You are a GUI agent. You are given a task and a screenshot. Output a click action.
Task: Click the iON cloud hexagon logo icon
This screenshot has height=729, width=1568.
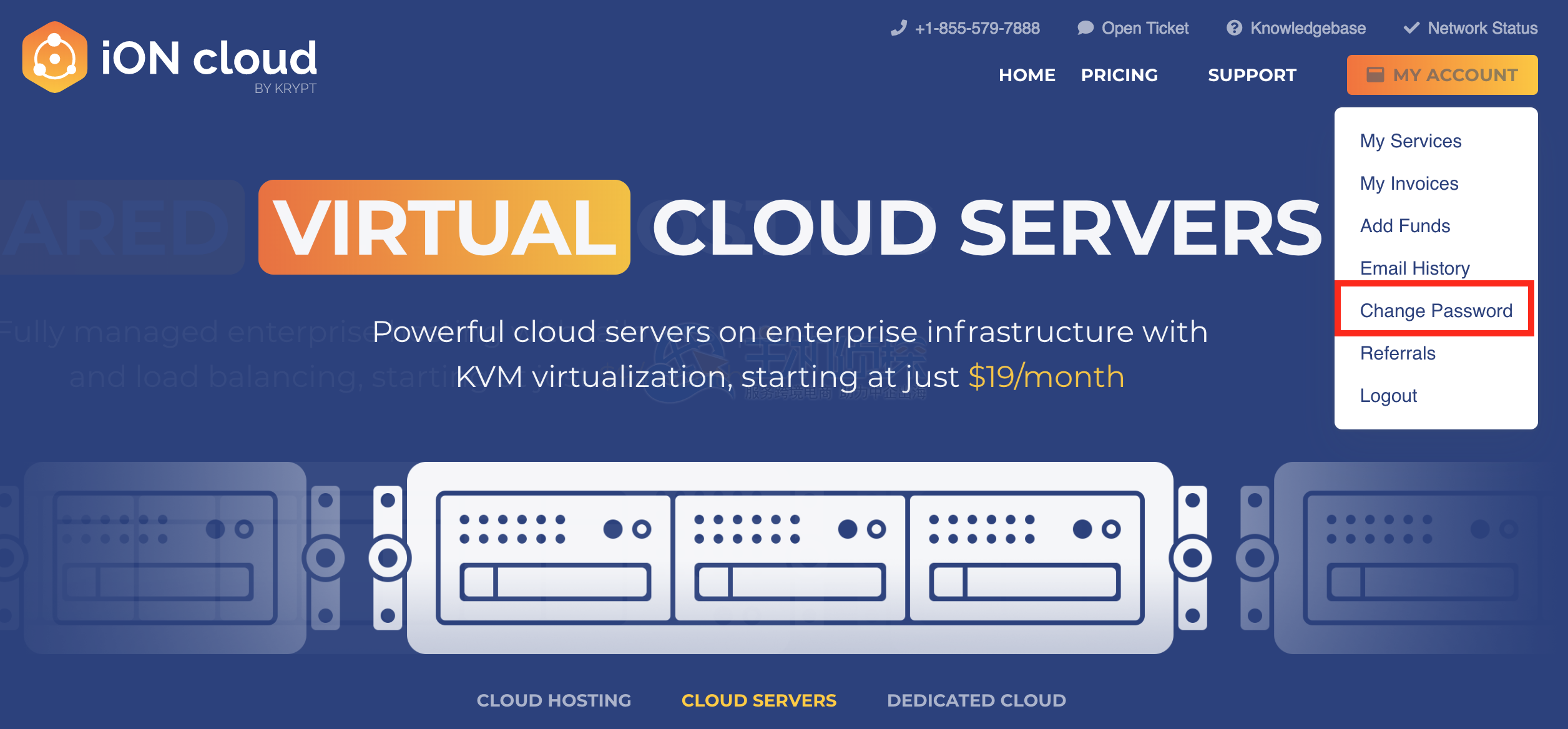[55, 57]
